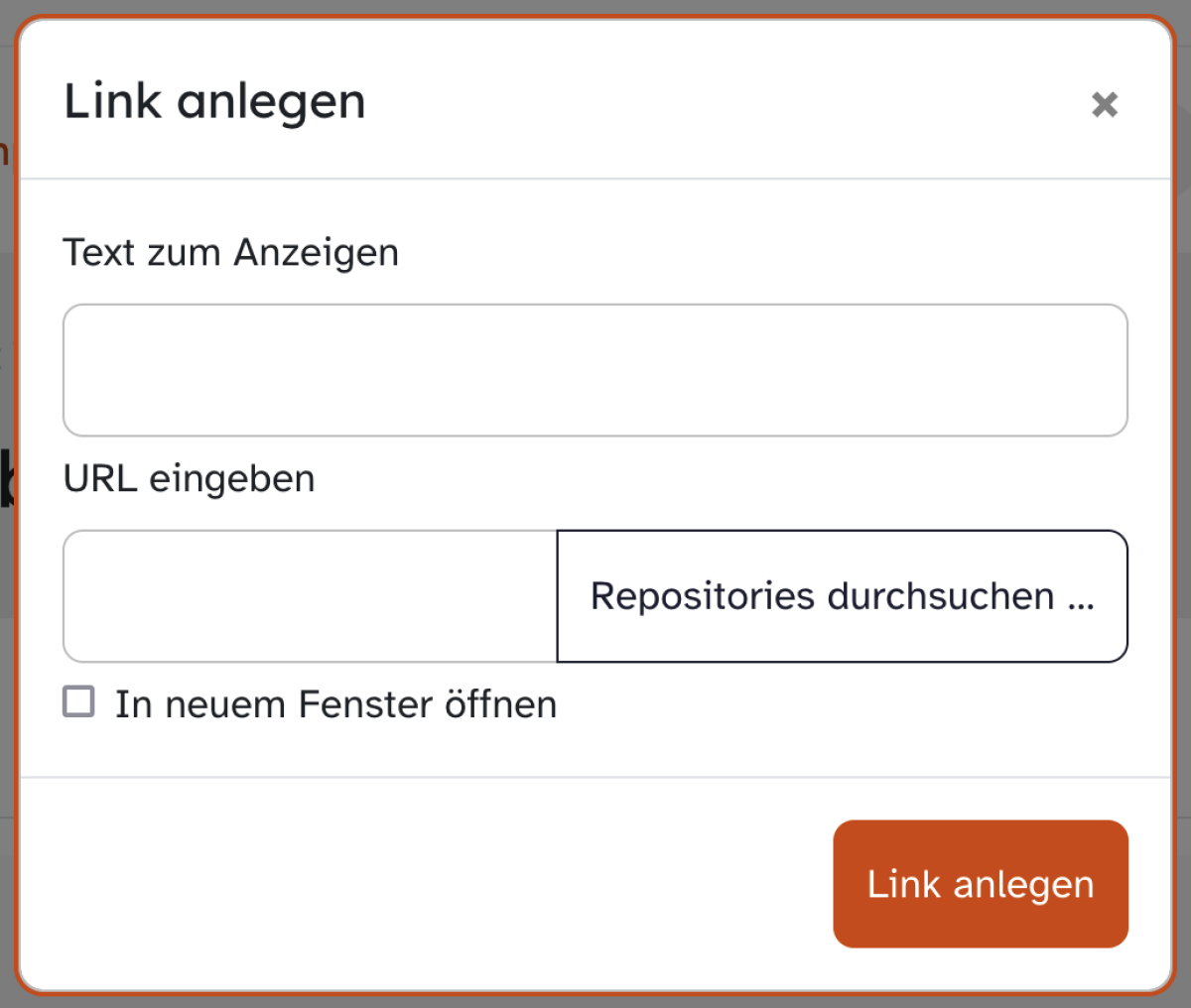Image resolution: width=1191 pixels, height=1008 pixels.
Task: Click the gray X in dialog header
Action: pyautogui.click(x=1105, y=104)
